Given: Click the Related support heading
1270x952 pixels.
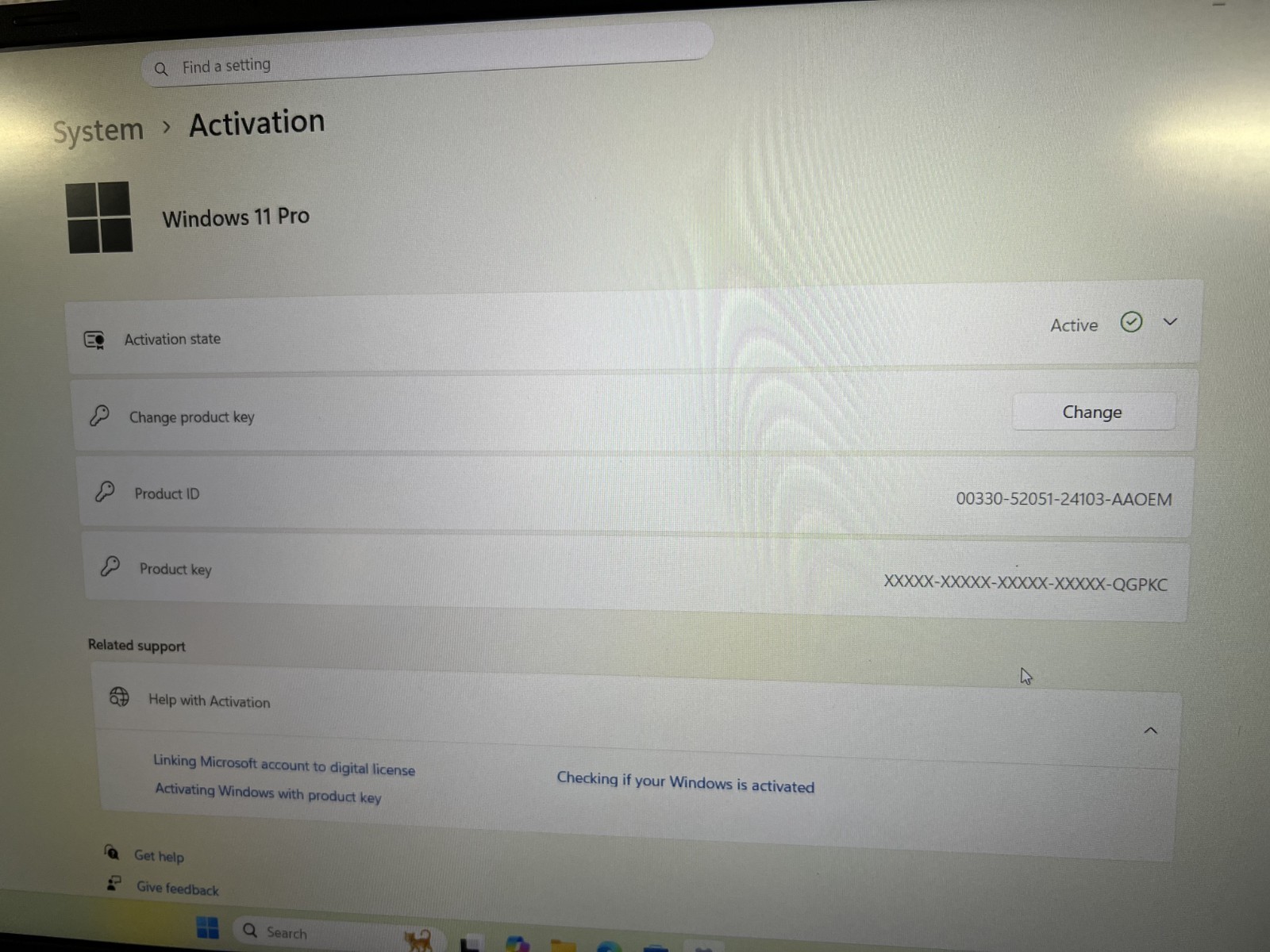Looking at the screenshot, I should 137,646.
